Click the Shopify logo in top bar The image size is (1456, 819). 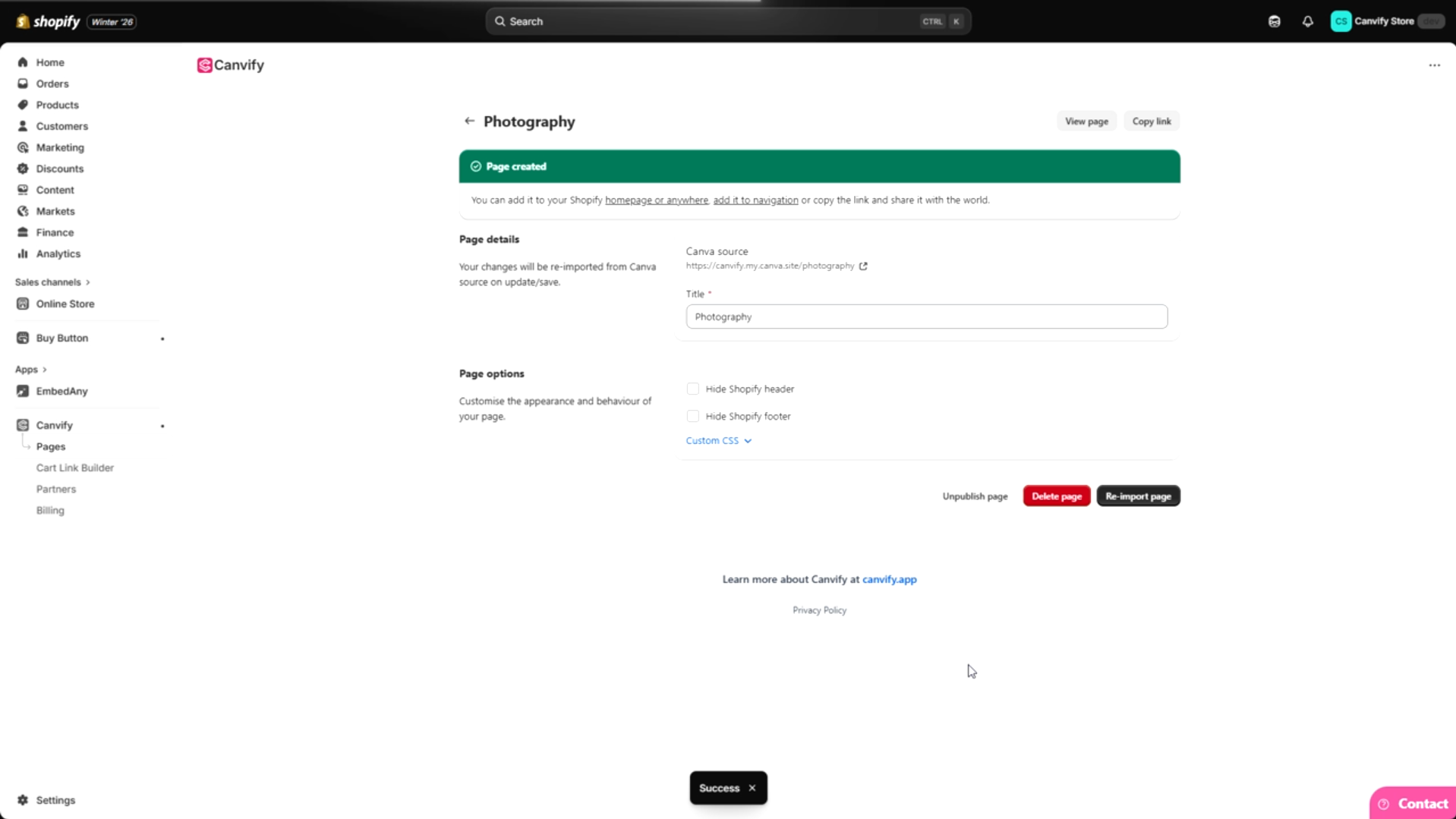point(48,21)
